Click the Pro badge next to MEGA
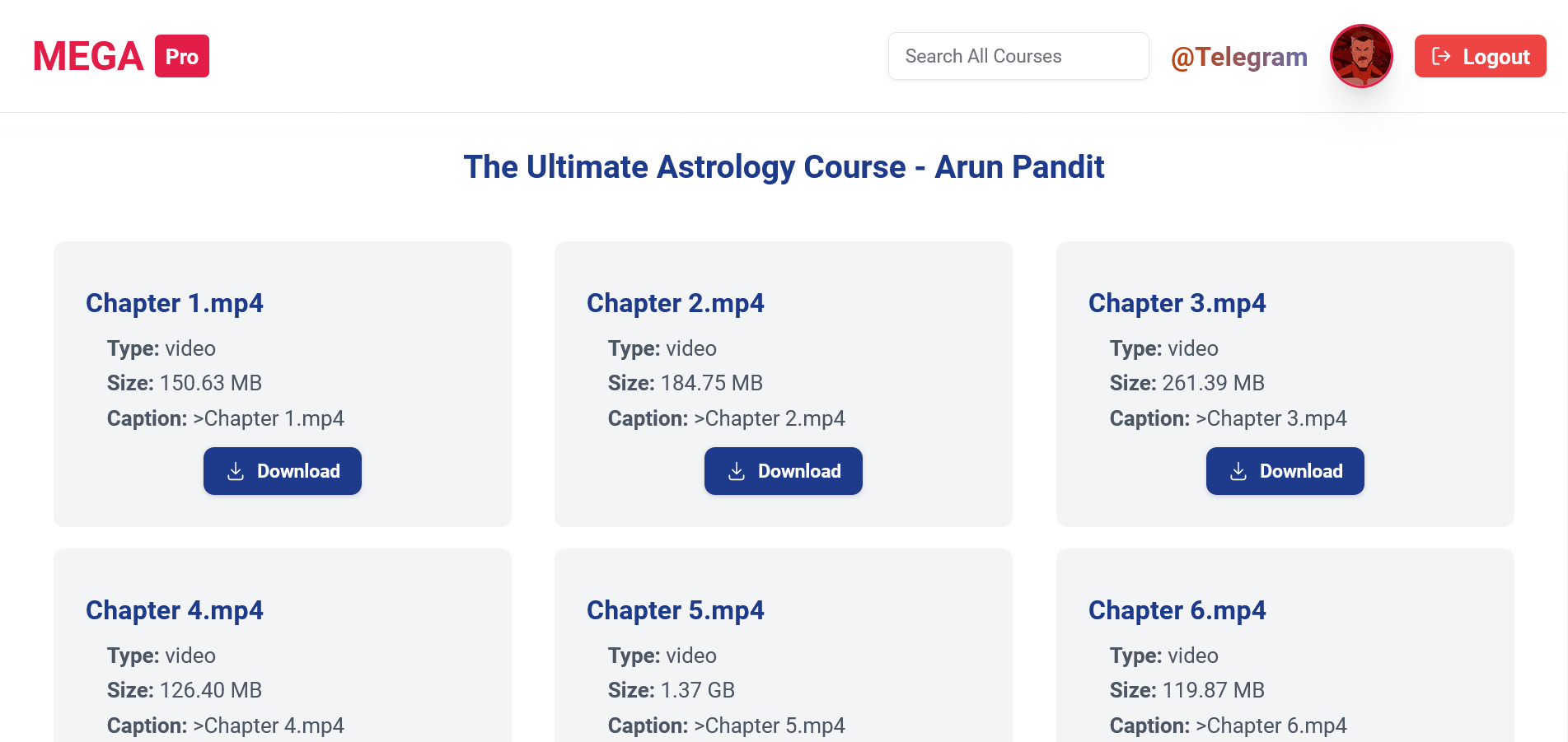 point(182,56)
